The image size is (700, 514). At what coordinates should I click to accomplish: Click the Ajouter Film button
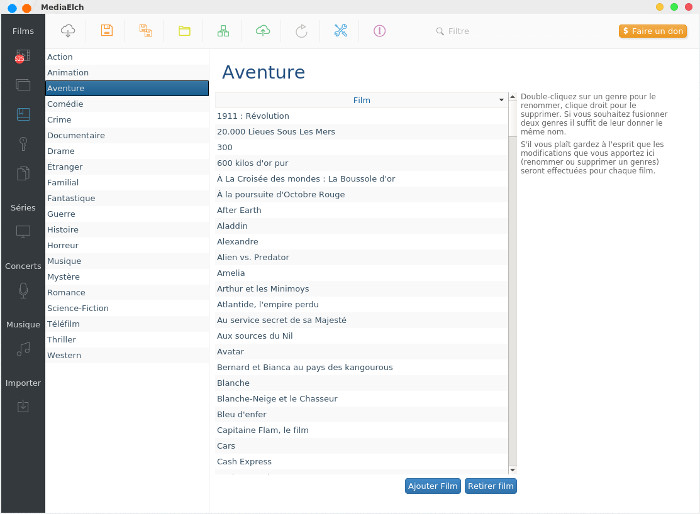[433, 486]
